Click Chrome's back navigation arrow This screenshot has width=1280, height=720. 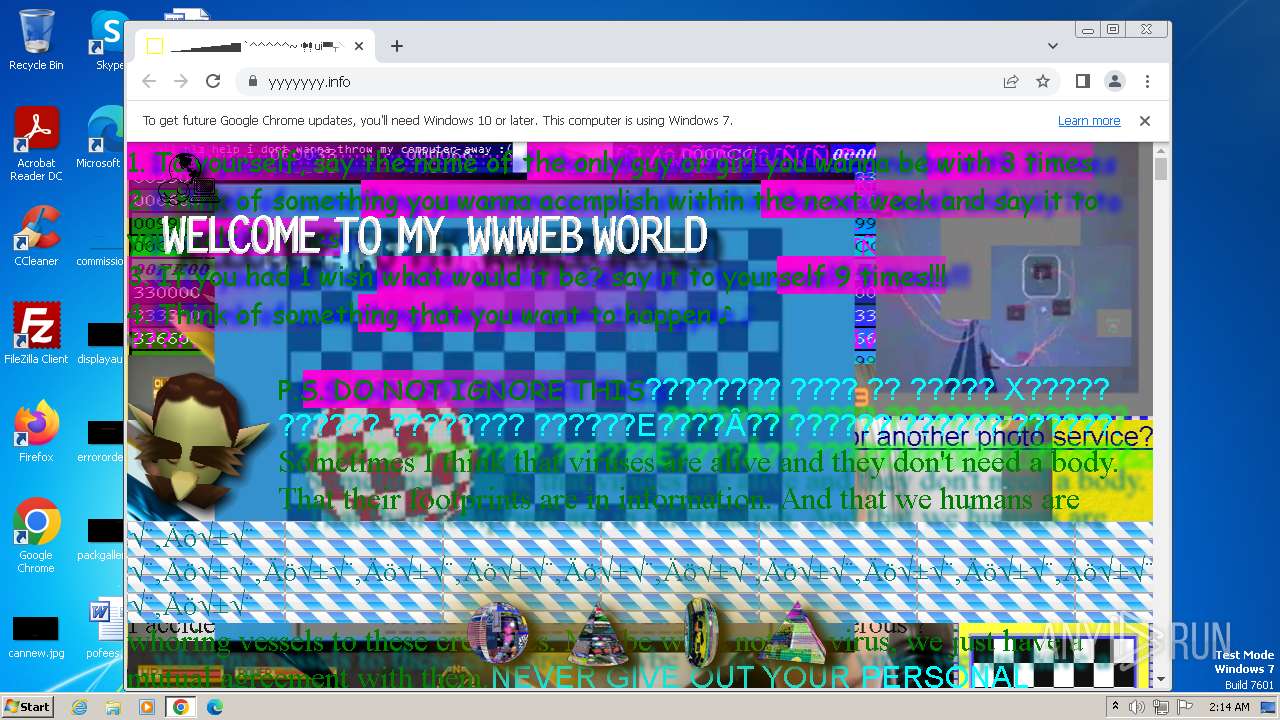(x=149, y=81)
